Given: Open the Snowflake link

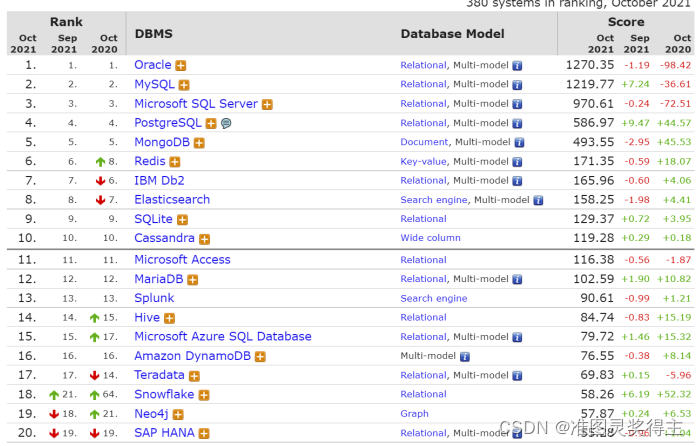Looking at the screenshot, I should point(164,394).
